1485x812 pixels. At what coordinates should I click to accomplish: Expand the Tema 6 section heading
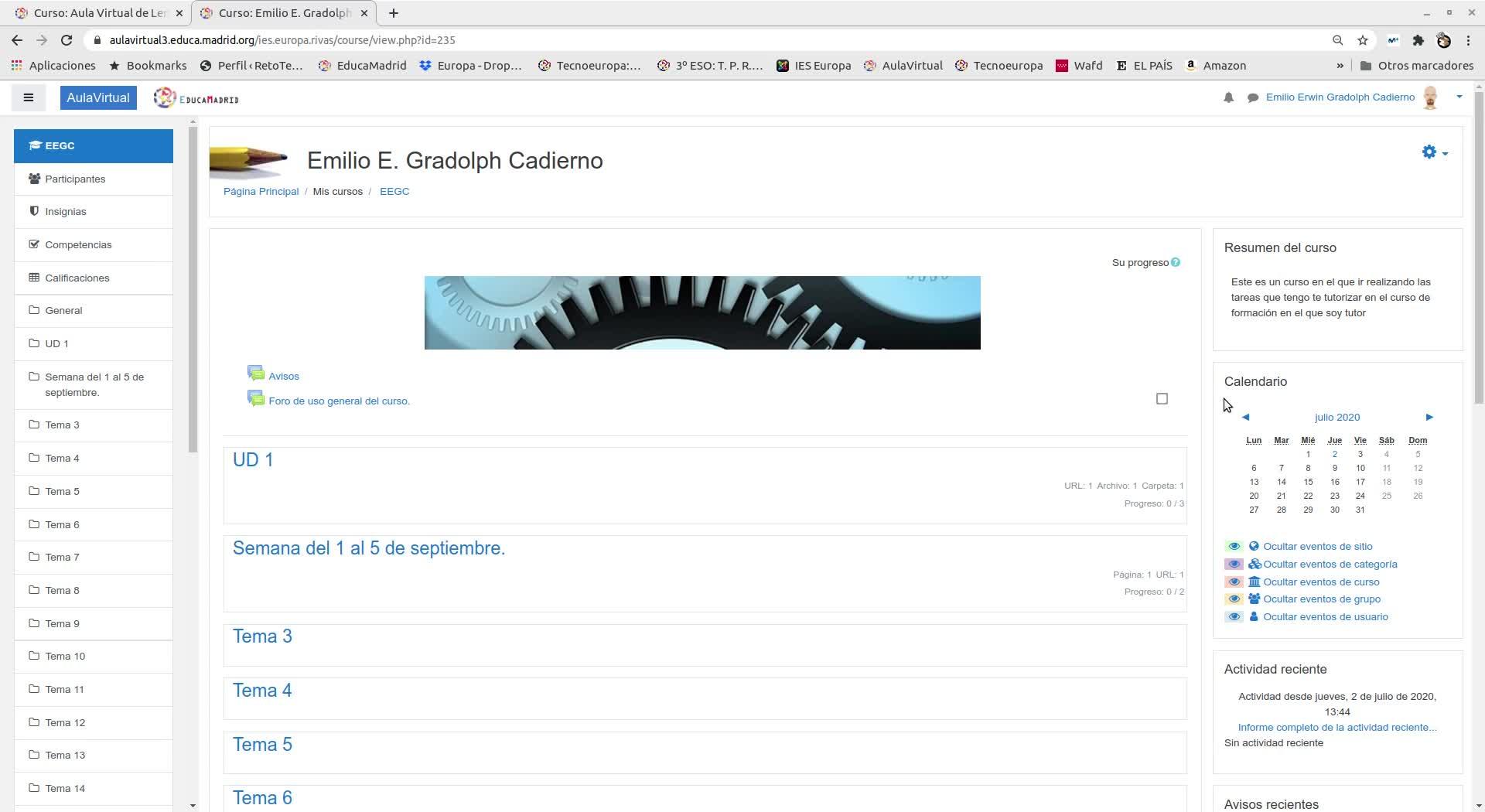tap(262, 798)
